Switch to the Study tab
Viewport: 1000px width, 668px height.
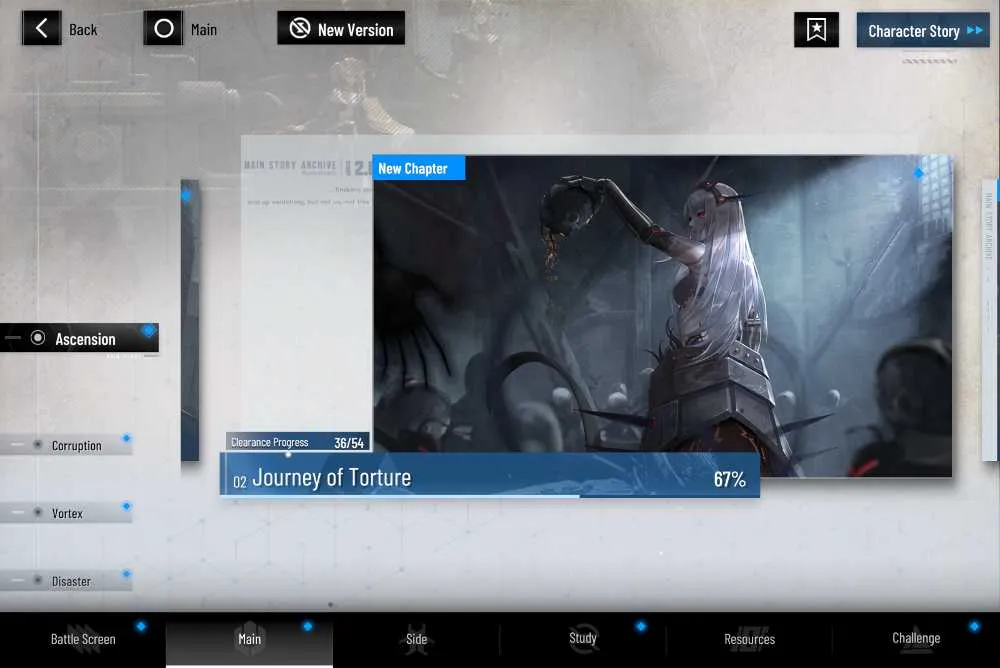coord(582,639)
